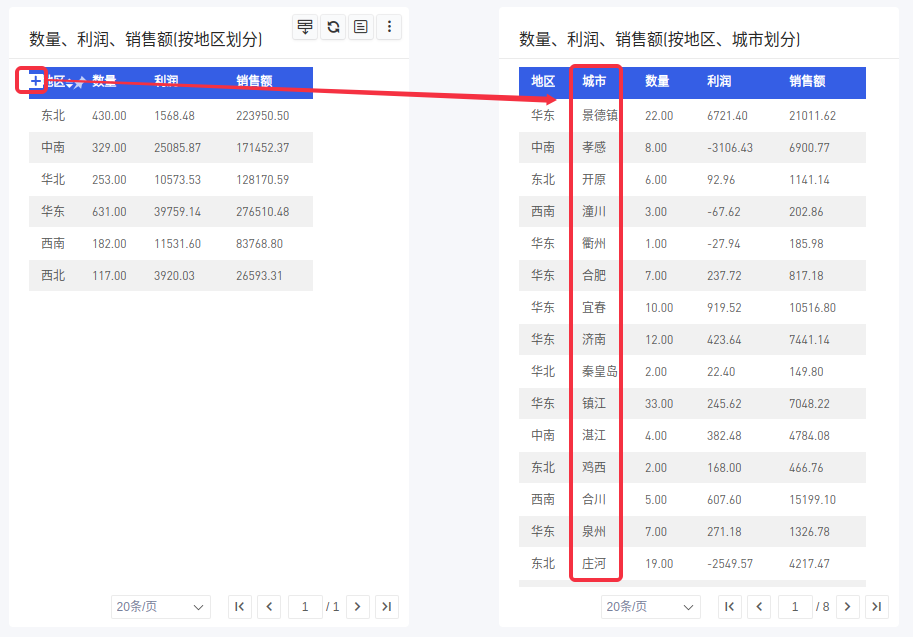
Task: Go to next page in right table
Action: point(848,606)
